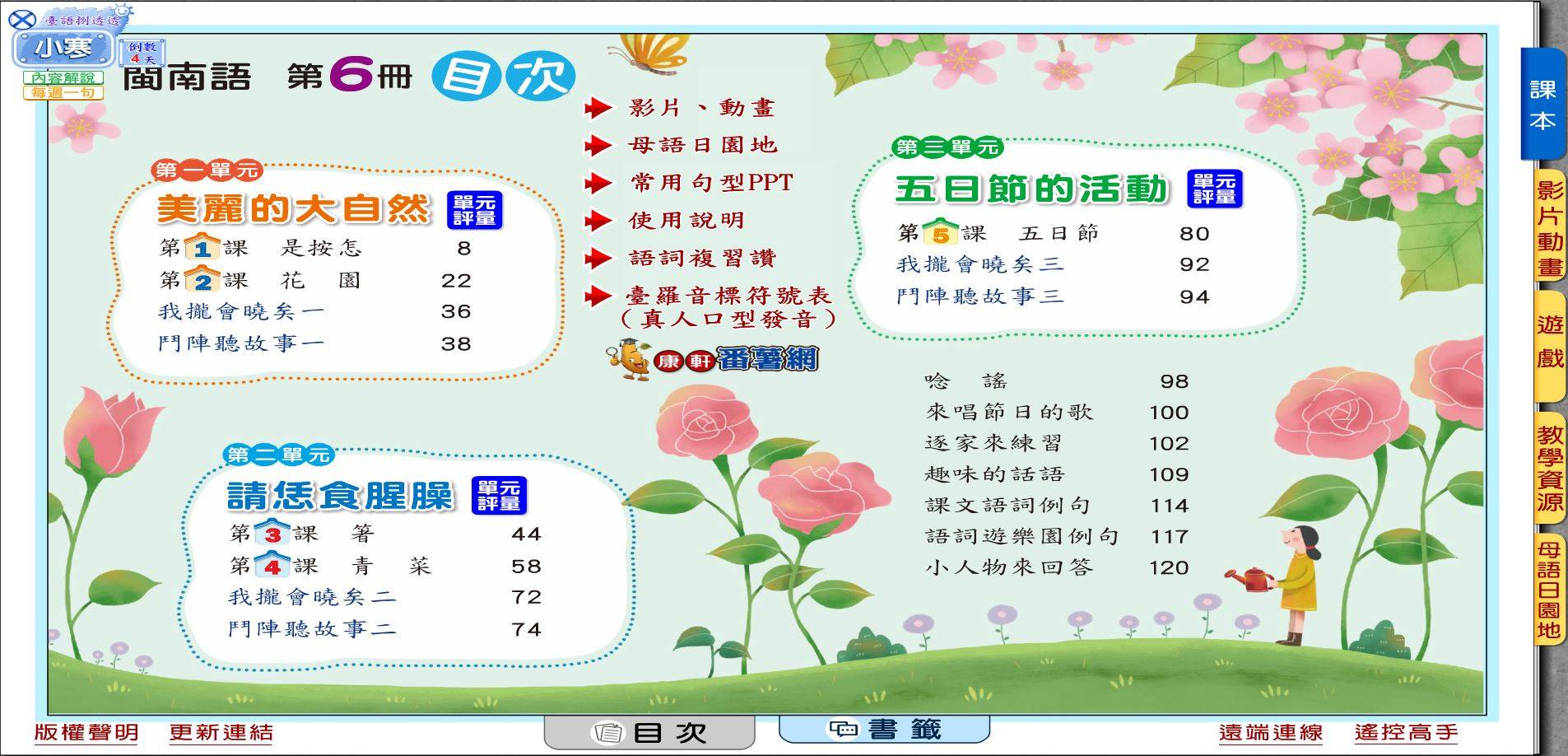
Task: Open 常用句型PPT entry
Action: (711, 182)
